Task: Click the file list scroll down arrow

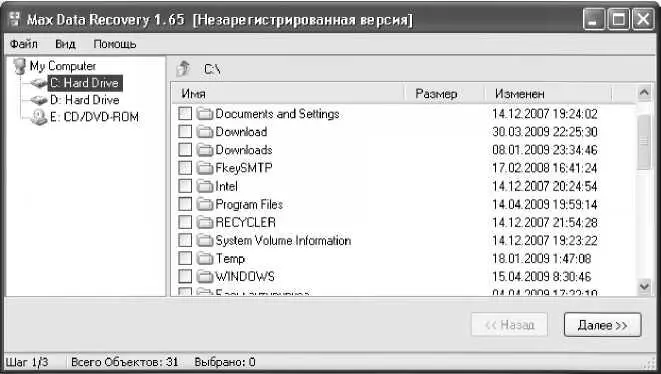Action: tap(644, 287)
